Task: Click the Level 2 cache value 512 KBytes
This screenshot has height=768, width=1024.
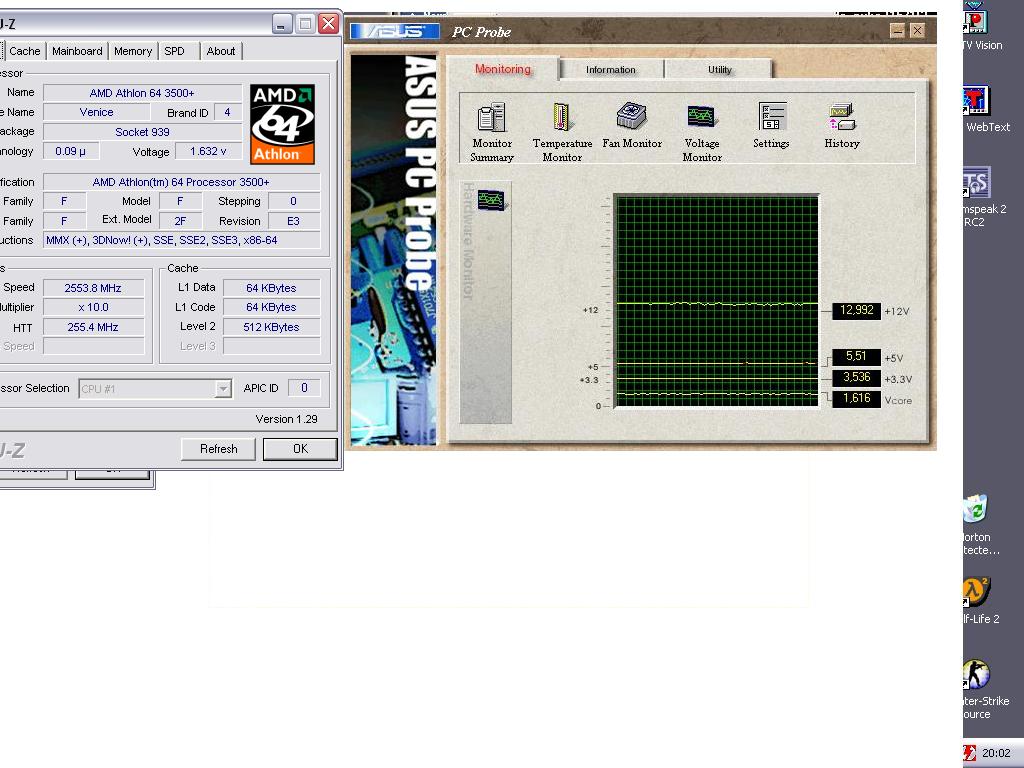Action: [x=271, y=327]
